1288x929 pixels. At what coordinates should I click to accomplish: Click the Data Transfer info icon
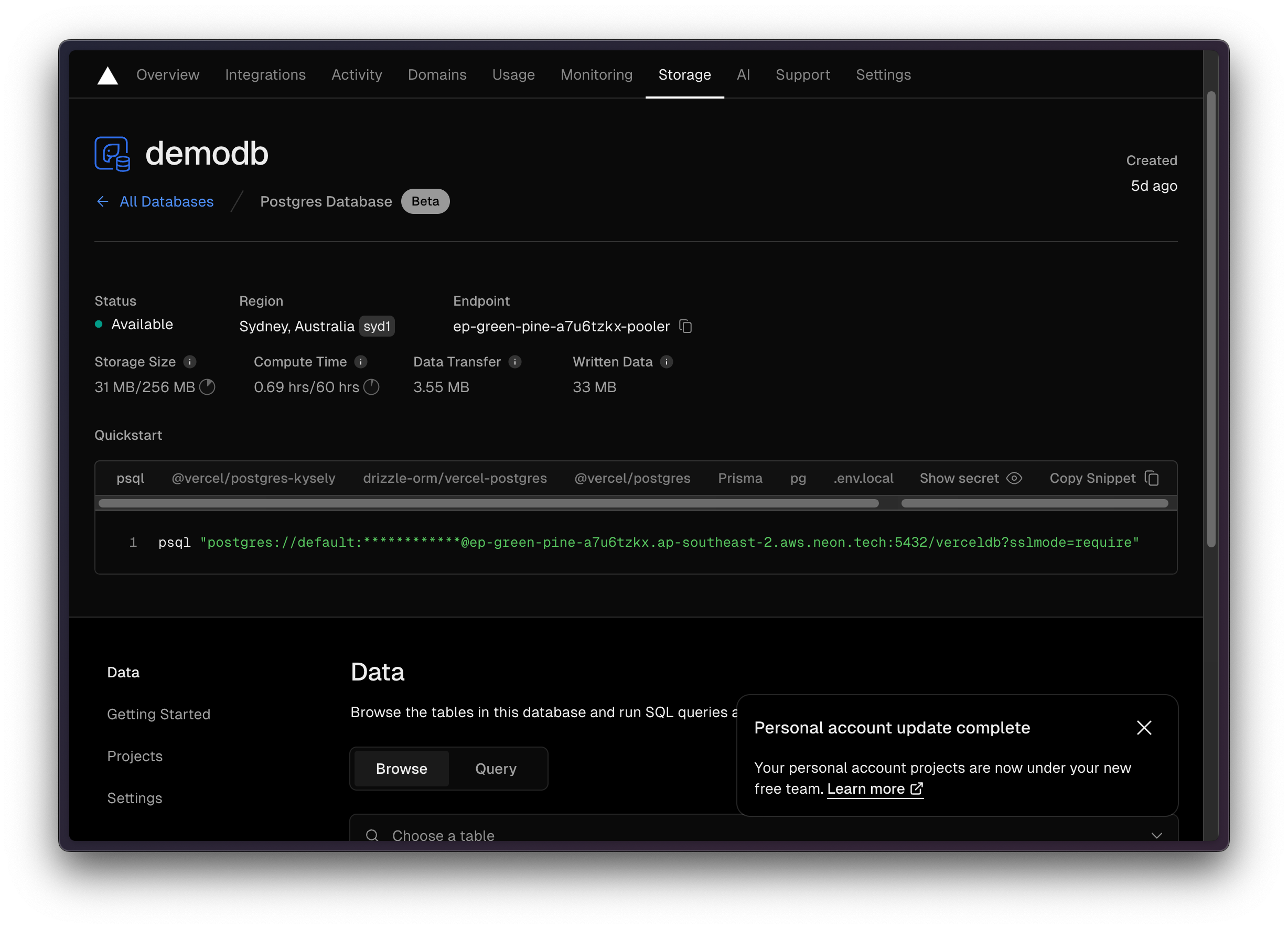click(514, 362)
